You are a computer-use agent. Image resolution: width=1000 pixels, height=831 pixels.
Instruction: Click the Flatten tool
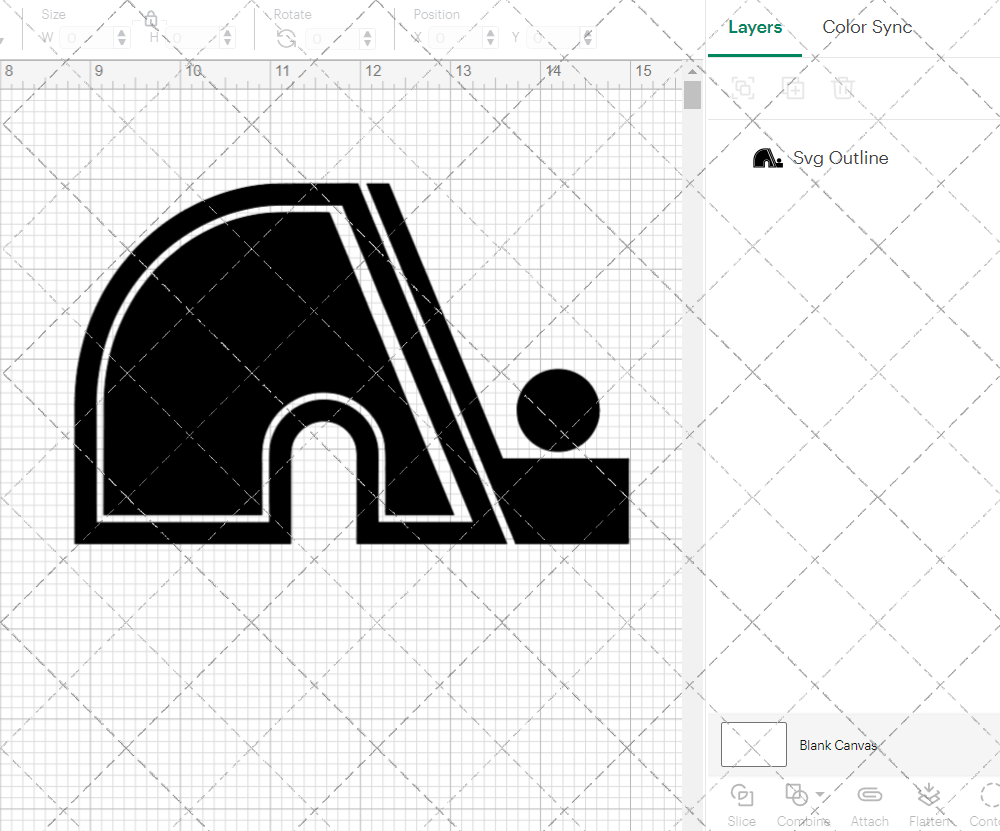(929, 805)
